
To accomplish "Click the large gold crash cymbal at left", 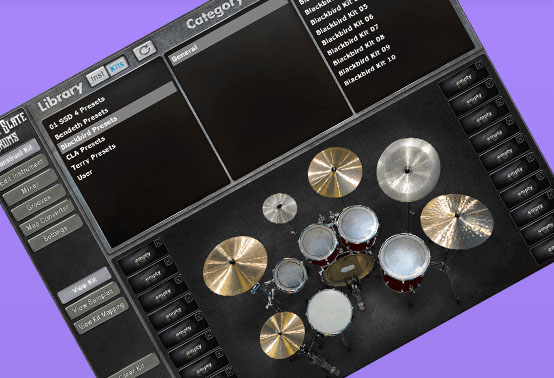I will coord(235,265).
